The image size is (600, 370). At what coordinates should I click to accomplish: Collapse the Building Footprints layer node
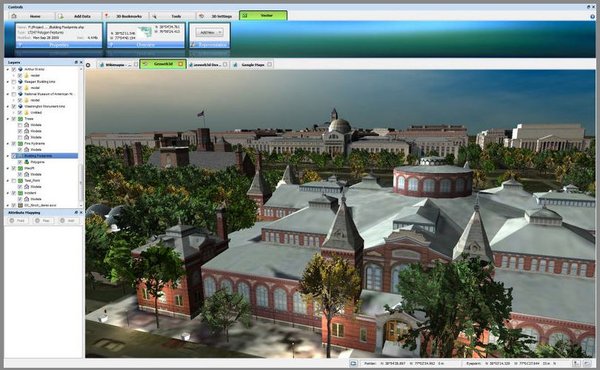pyautogui.click(x=8, y=156)
